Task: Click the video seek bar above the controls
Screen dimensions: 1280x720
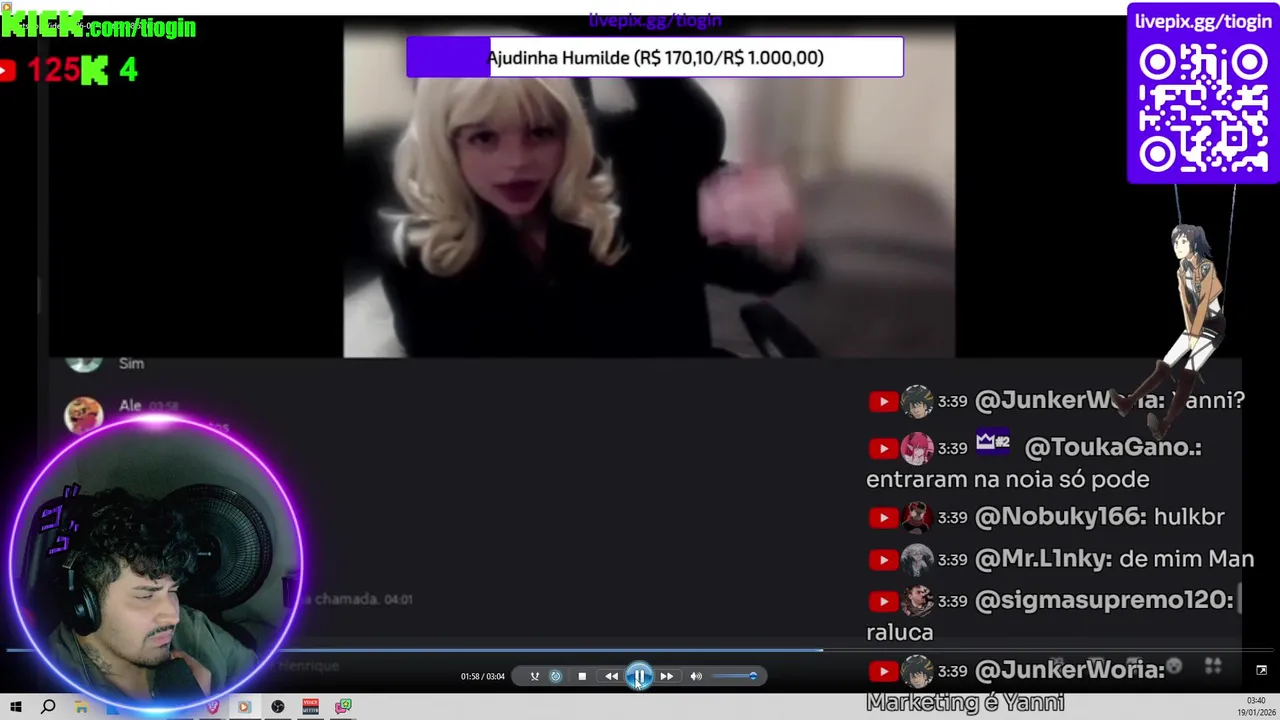Action: click(640, 650)
